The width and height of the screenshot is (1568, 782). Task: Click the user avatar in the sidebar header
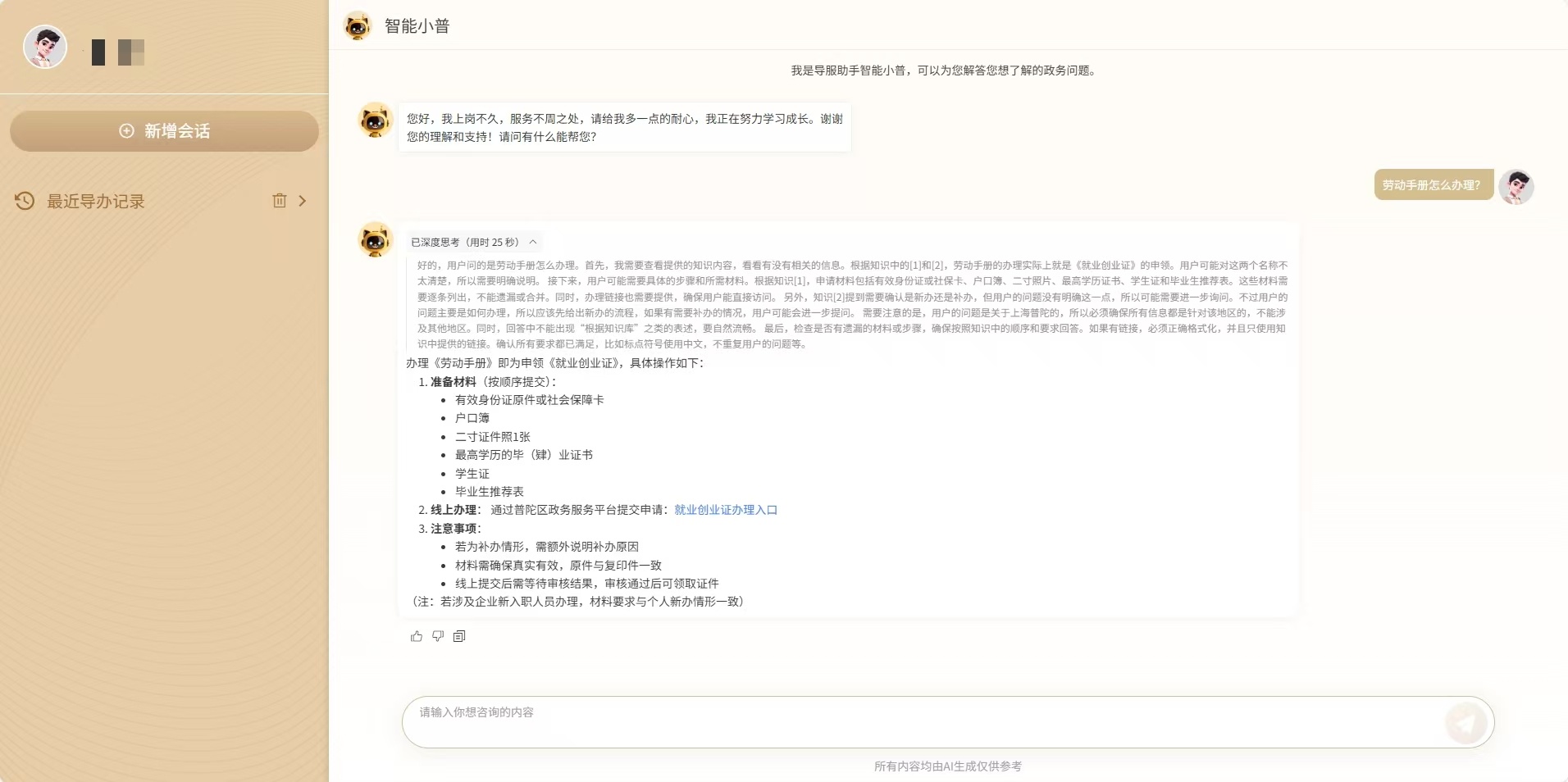[45, 47]
